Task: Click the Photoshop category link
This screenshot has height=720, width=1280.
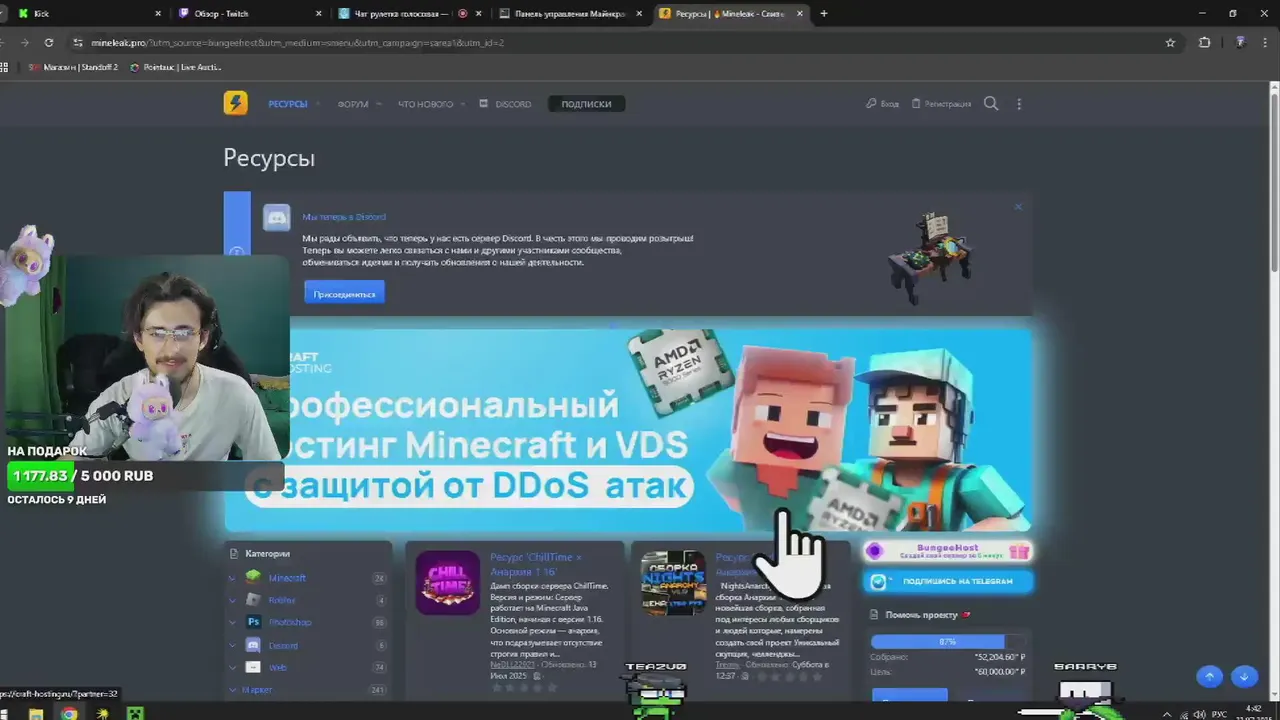Action: (290, 622)
